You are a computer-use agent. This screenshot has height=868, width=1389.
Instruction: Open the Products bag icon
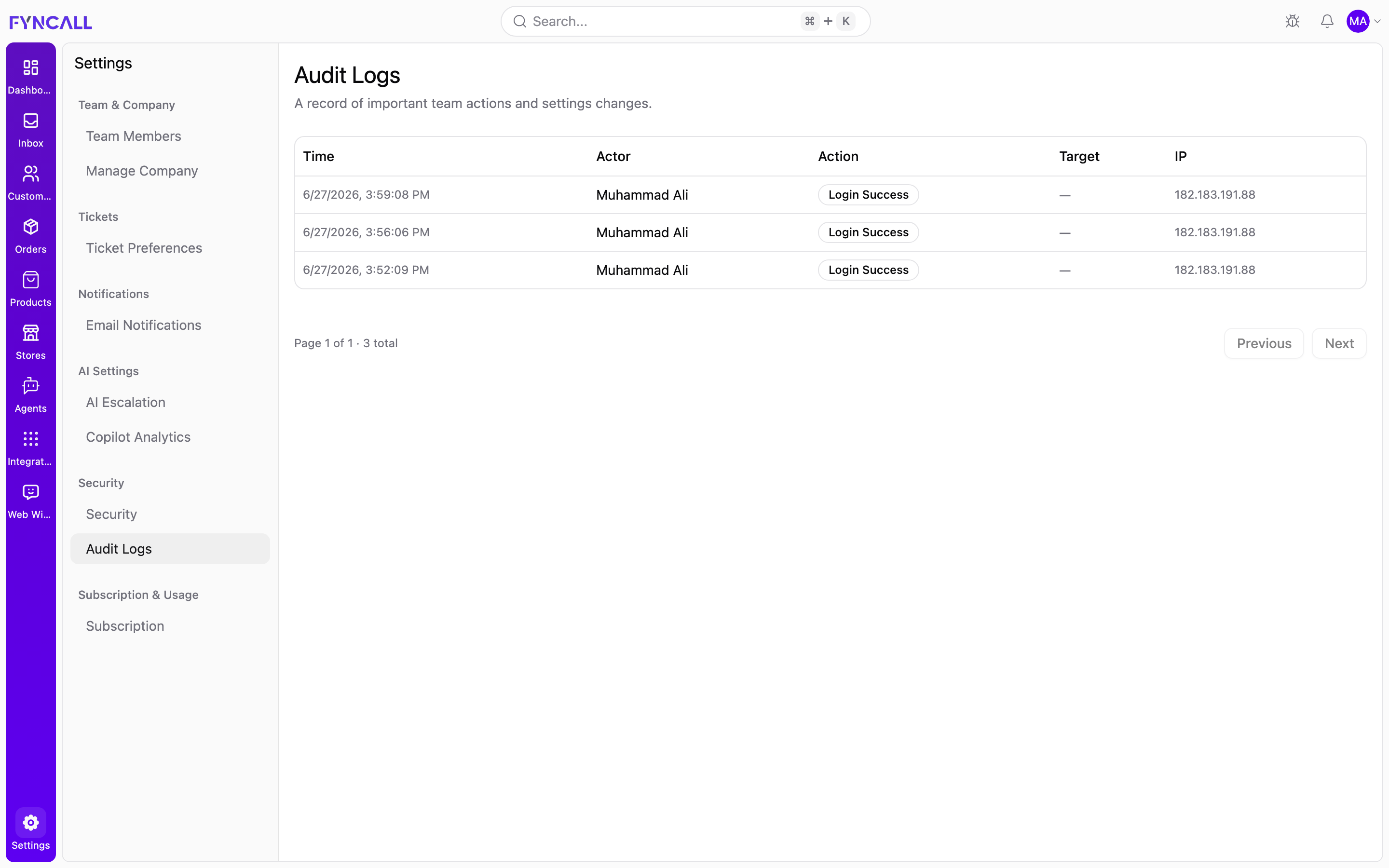(30, 280)
